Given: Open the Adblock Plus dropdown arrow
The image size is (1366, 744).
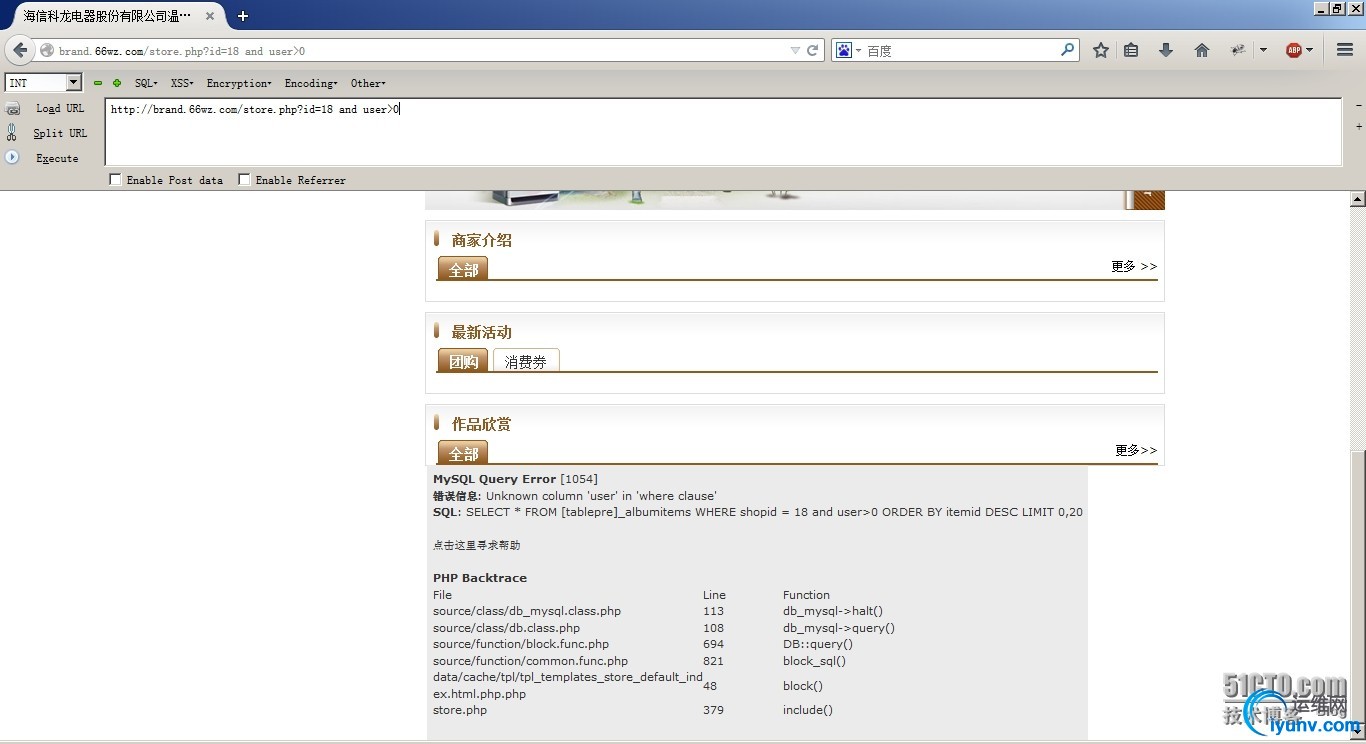Looking at the screenshot, I should (1309, 50).
